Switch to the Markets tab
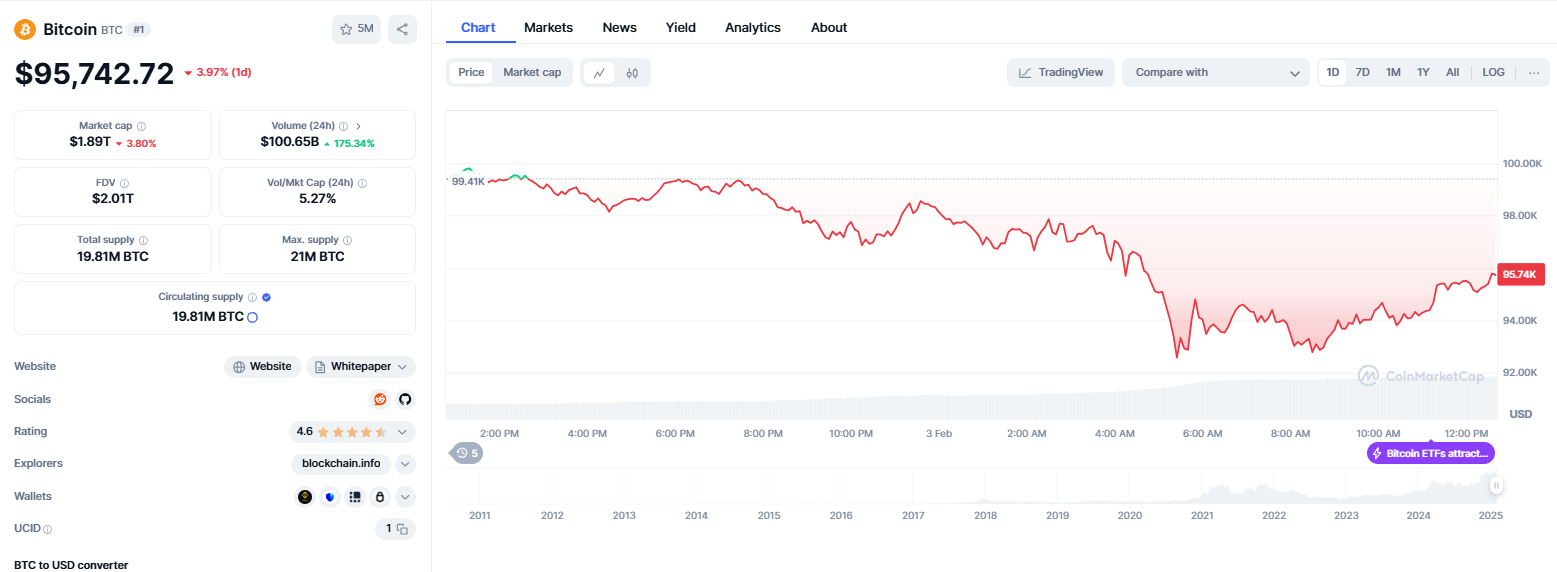 coord(549,28)
